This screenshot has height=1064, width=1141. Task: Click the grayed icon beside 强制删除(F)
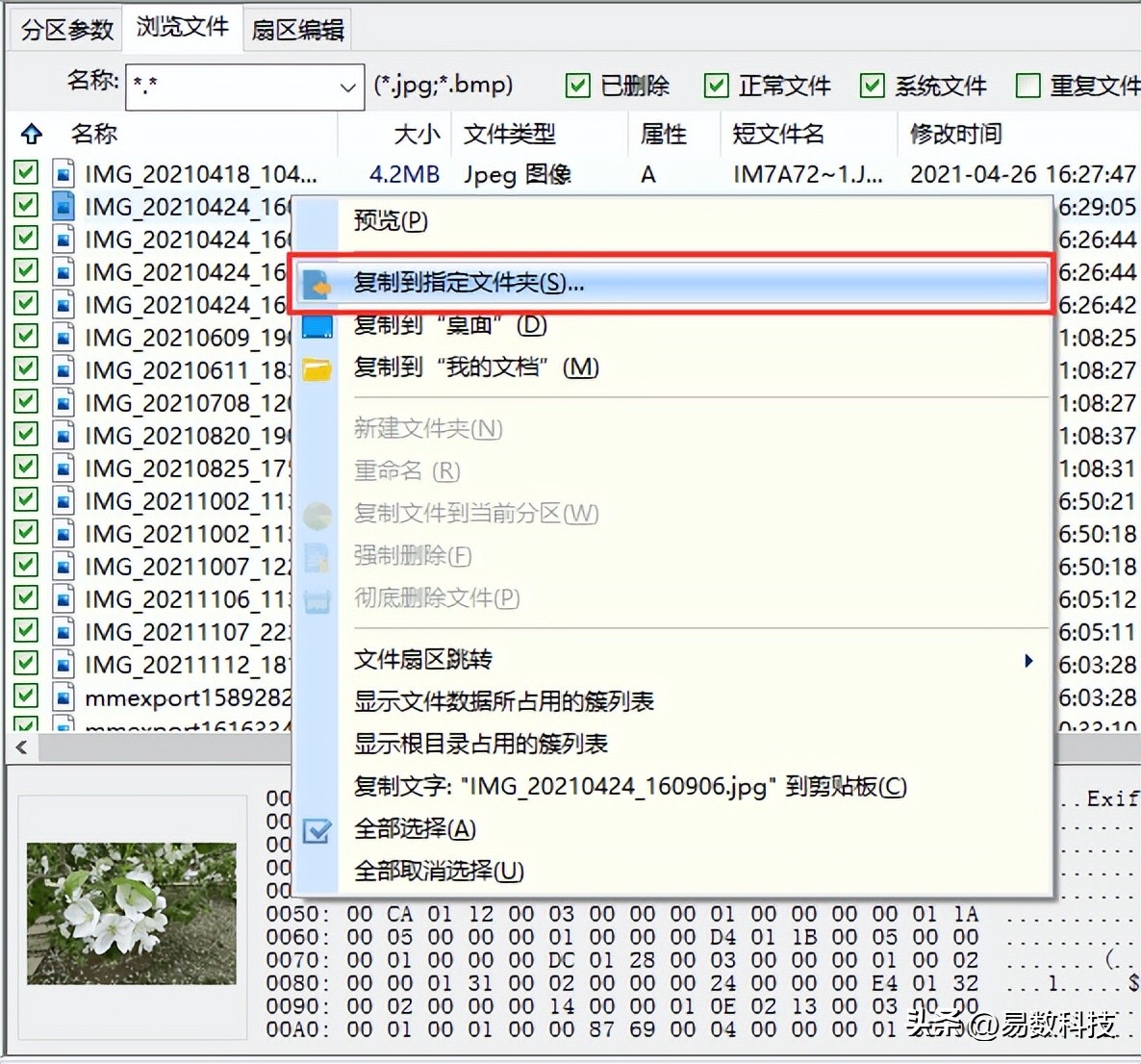tap(317, 556)
